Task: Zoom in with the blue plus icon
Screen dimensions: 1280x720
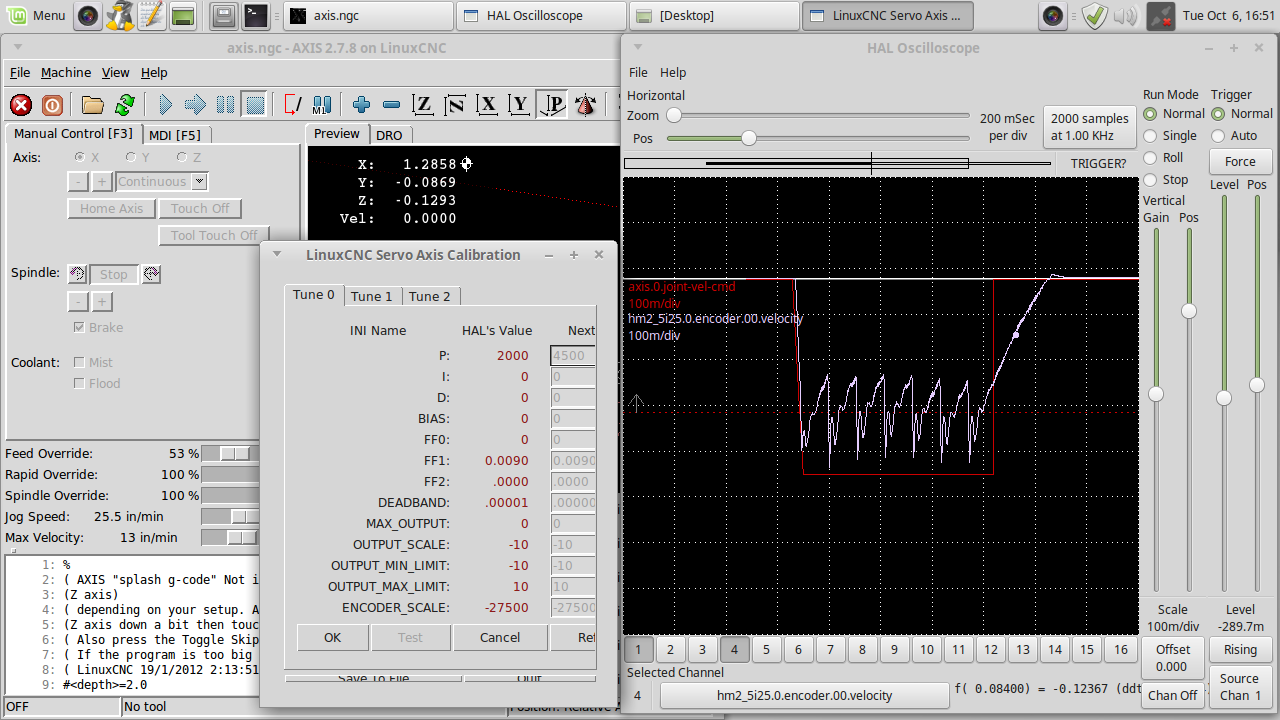Action: (x=362, y=104)
